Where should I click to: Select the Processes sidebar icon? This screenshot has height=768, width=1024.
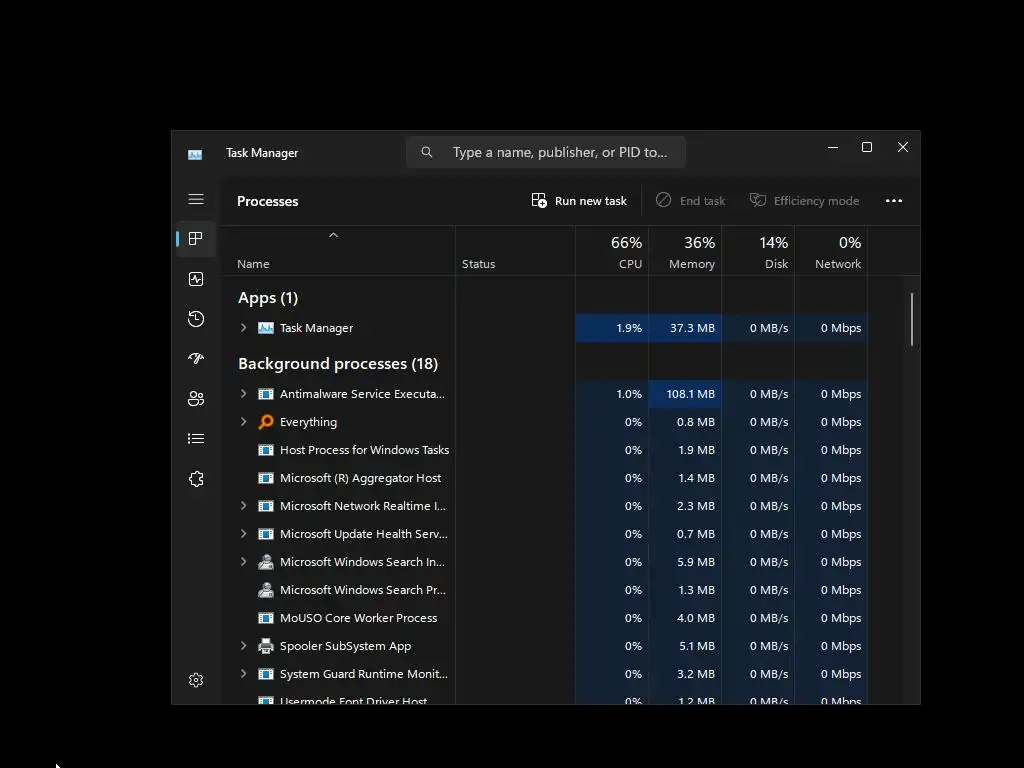click(x=196, y=239)
